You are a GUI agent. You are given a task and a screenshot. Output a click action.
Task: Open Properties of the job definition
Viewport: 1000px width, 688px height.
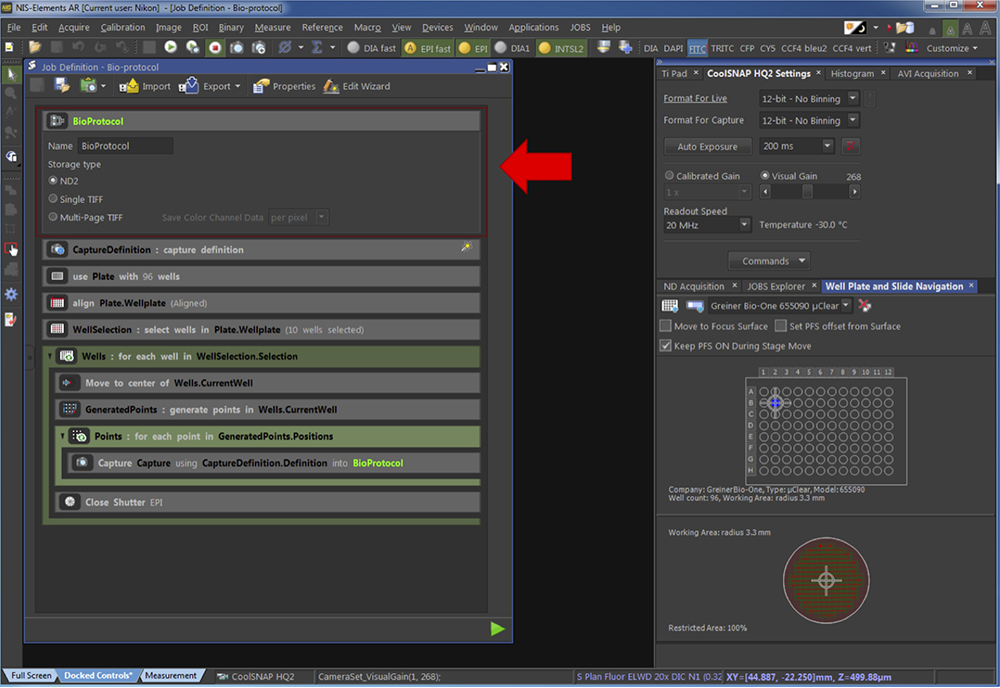284,86
